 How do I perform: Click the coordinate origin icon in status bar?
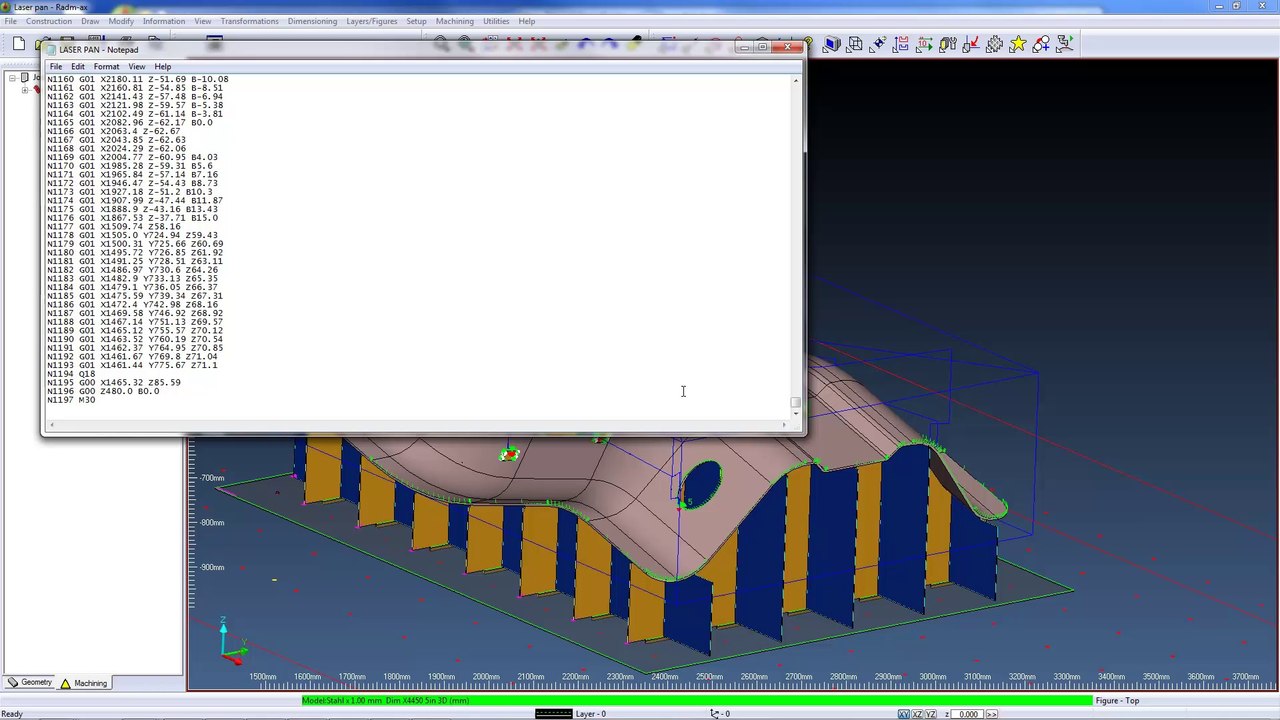(x=715, y=714)
